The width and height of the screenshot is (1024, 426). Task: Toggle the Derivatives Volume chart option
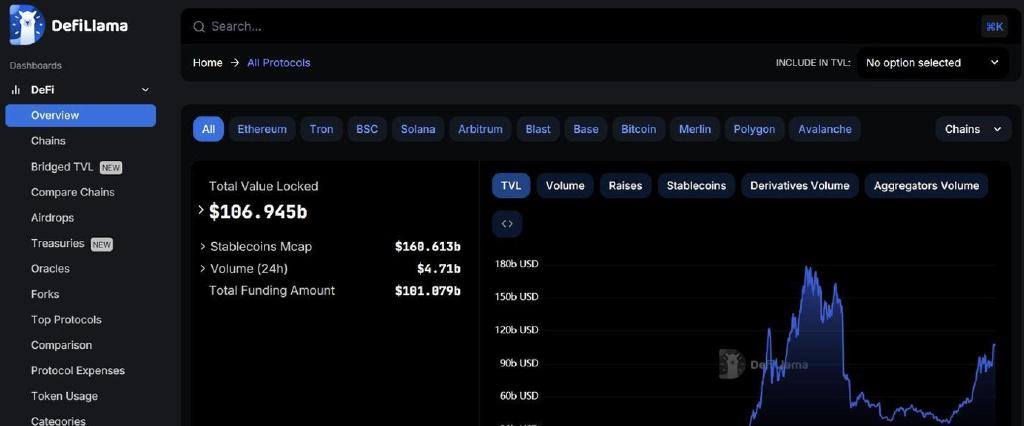799,186
